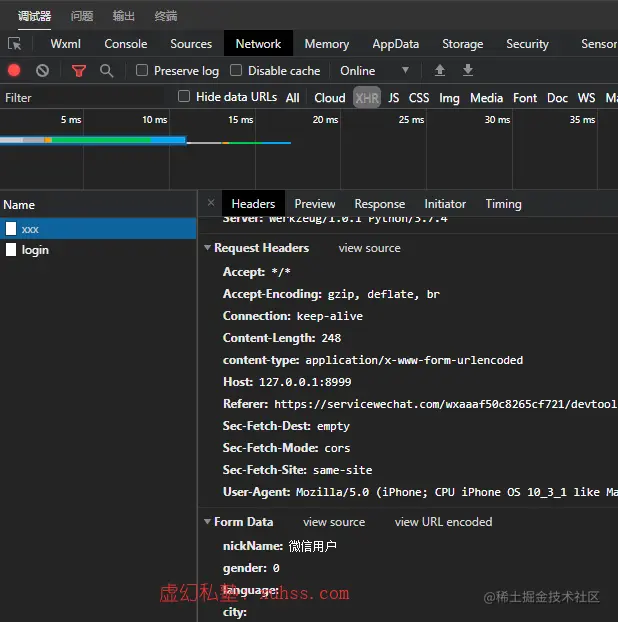The width and height of the screenshot is (618, 622).
Task: Filter requests by CSS
Action: 419,98
